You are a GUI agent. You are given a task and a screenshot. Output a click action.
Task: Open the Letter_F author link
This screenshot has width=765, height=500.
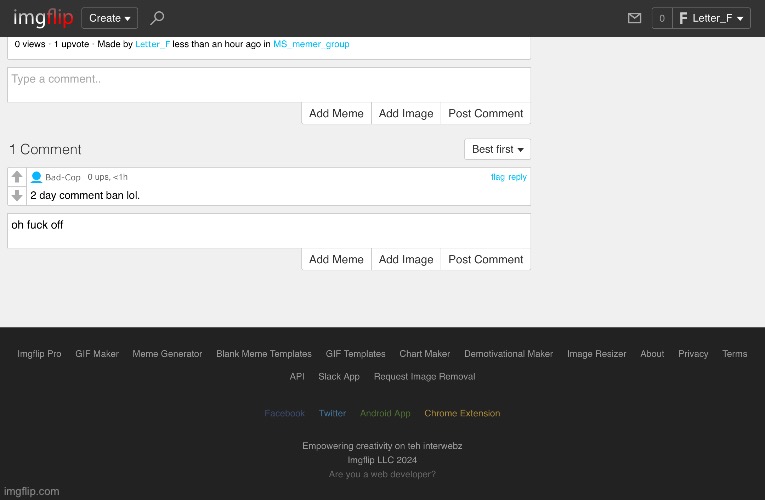coord(152,44)
